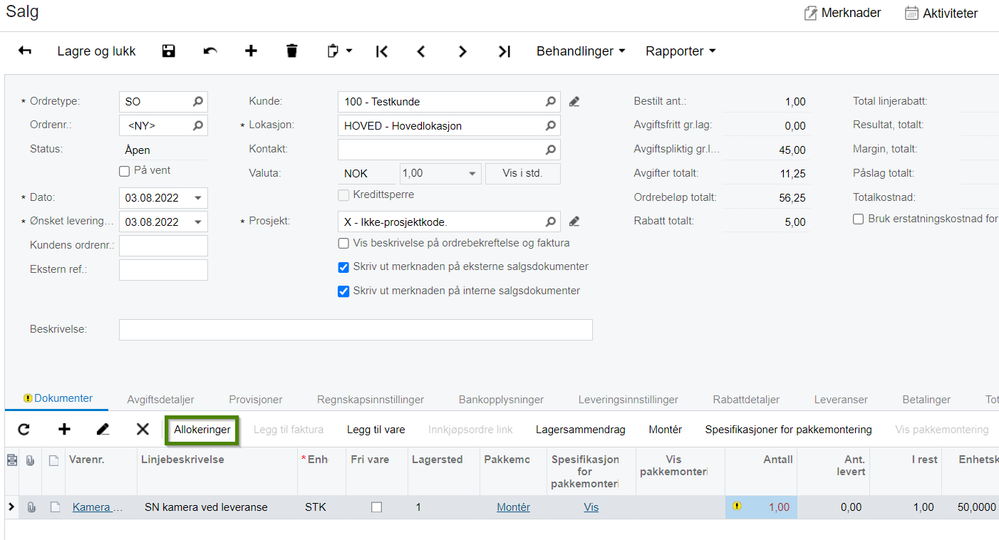Open Lagersammendrag
This screenshot has height=540, width=999.
pos(580,430)
